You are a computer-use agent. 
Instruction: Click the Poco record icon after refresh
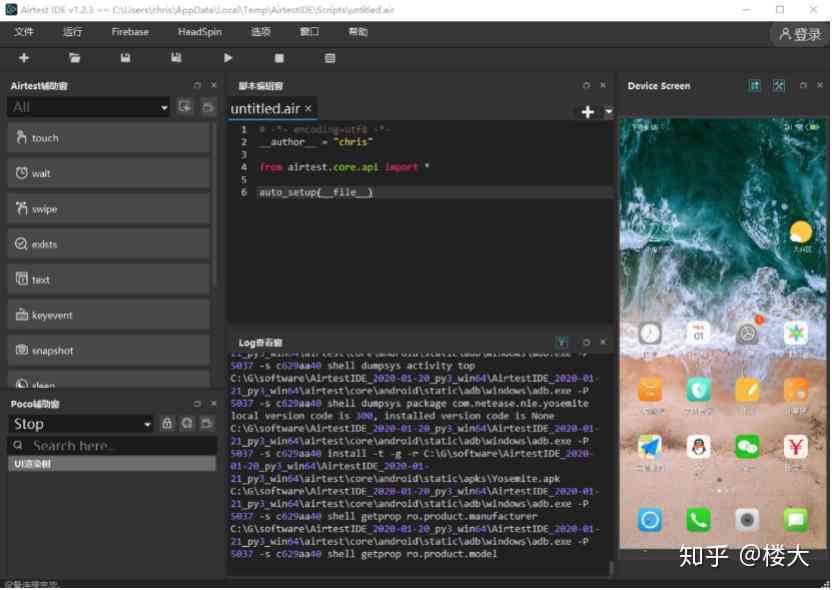click(207, 423)
